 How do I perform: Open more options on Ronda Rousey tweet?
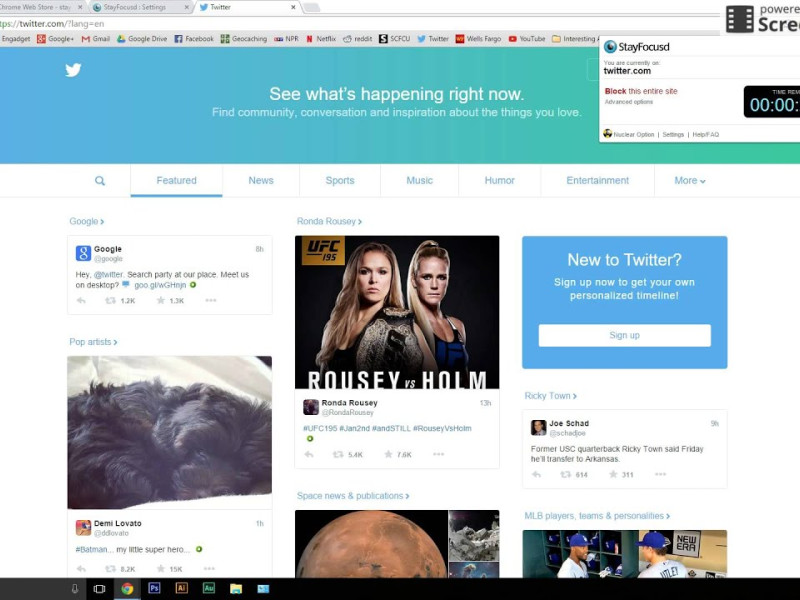438,454
